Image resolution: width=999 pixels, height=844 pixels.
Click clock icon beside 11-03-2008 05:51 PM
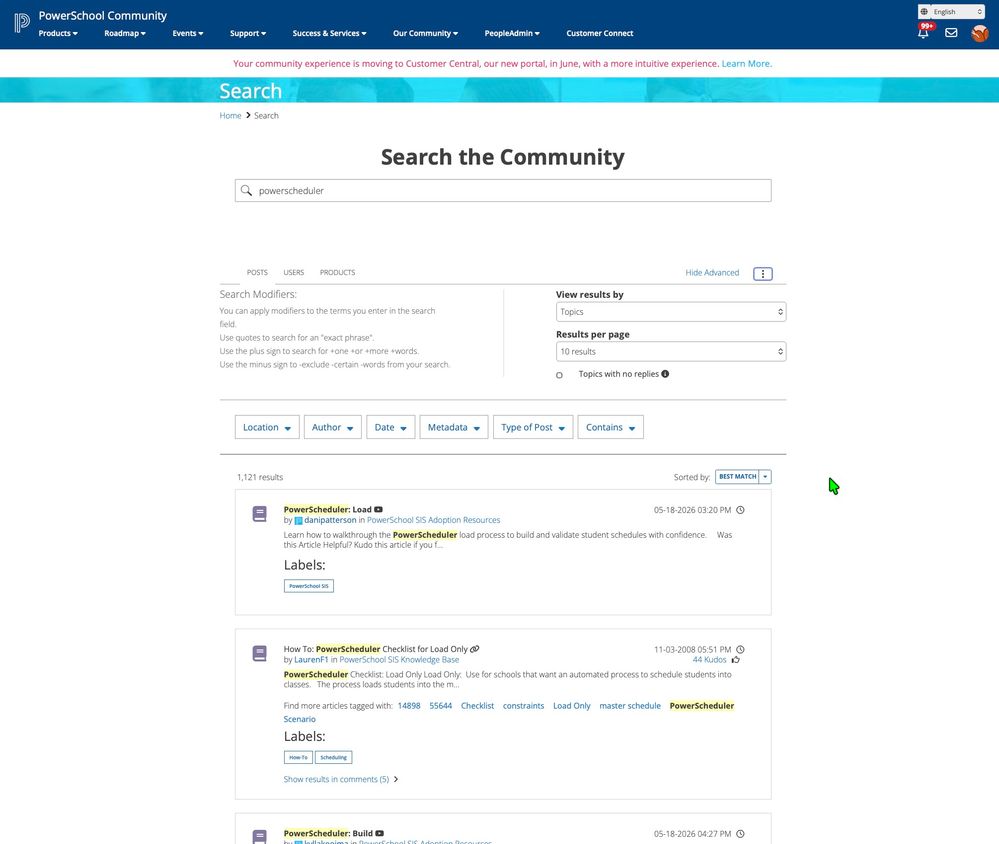[740, 650]
